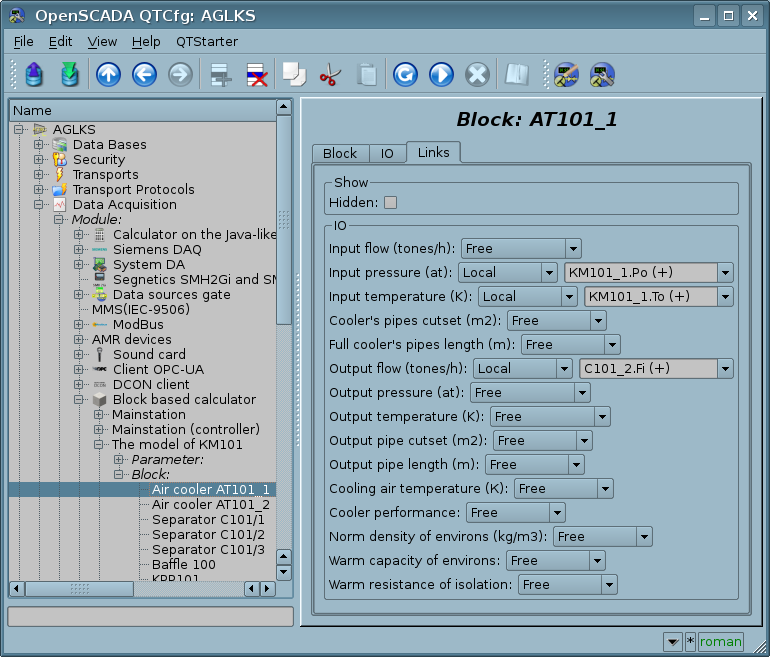
Task: Open the QTStarter menu
Action: (x=206, y=42)
